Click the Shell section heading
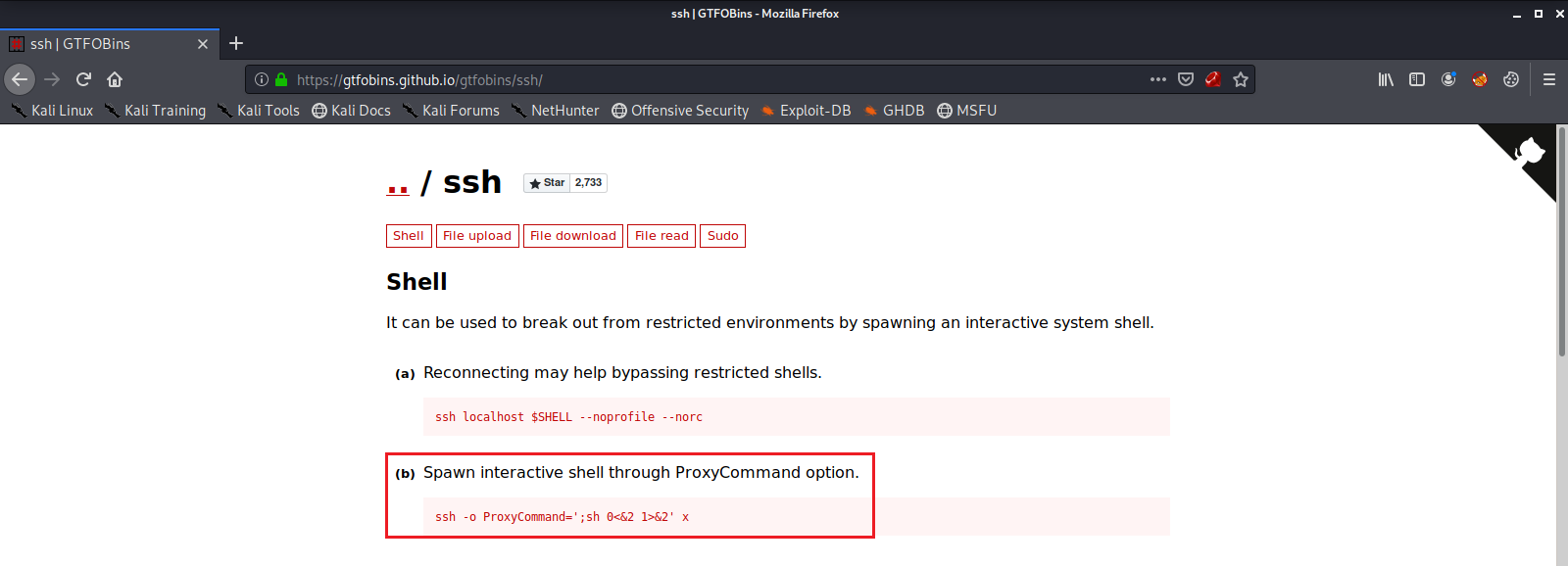 coord(416,282)
